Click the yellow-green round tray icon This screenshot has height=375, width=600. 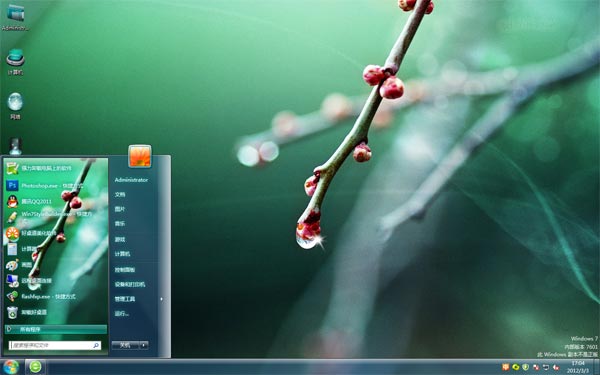pos(516,367)
